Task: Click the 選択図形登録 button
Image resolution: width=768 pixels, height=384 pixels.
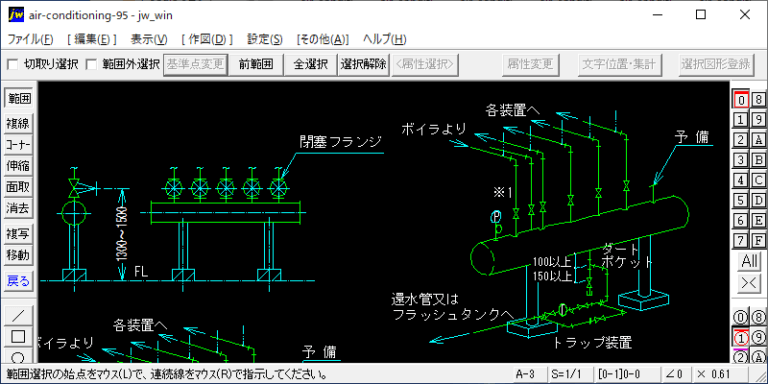Action: (716, 64)
